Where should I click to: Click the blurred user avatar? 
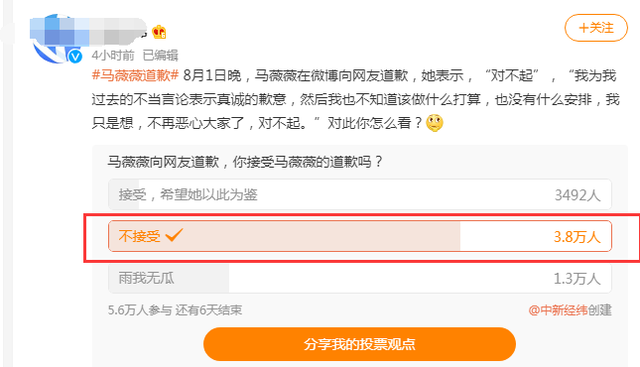[55, 40]
